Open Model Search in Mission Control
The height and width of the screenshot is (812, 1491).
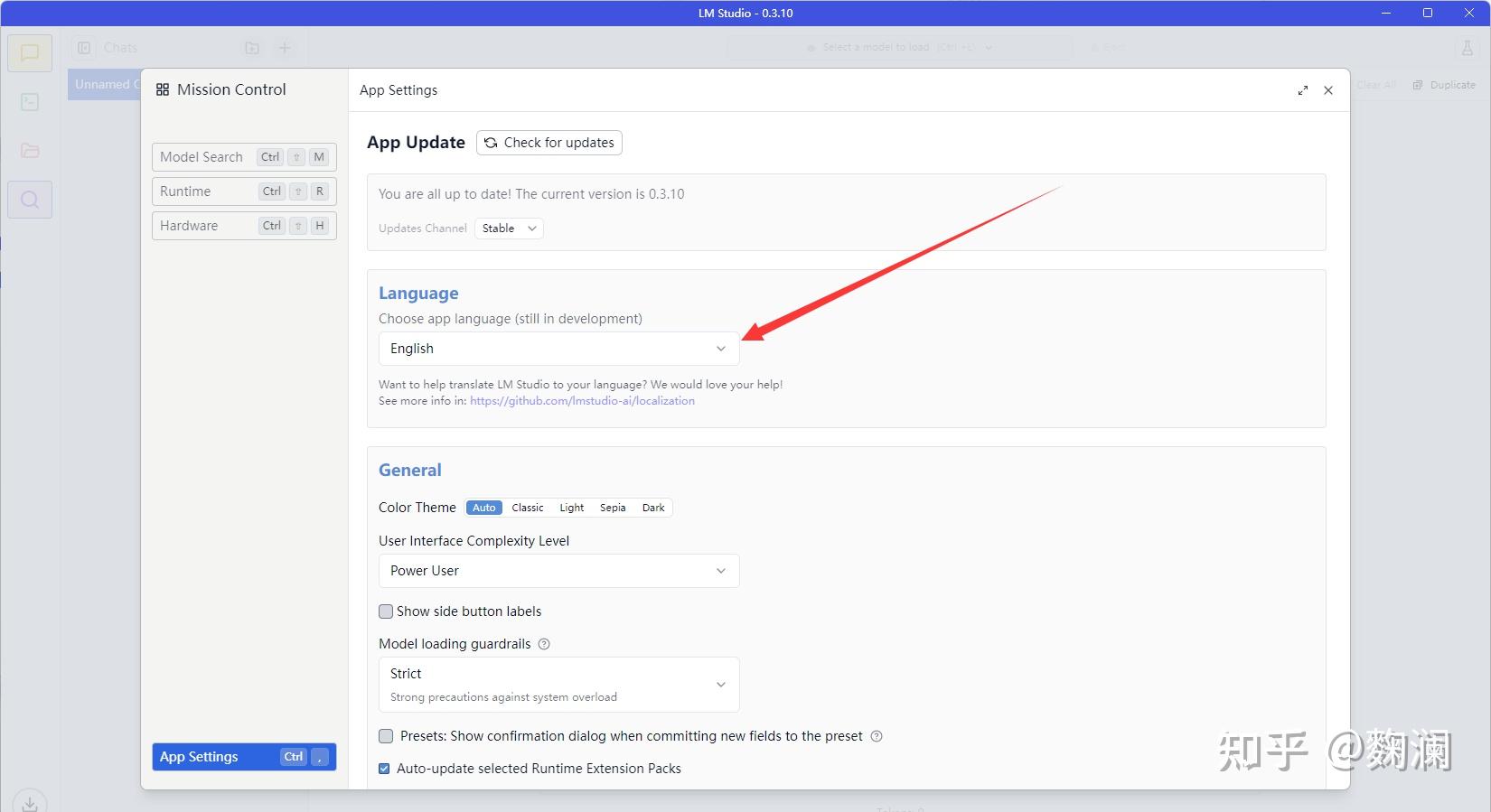244,157
